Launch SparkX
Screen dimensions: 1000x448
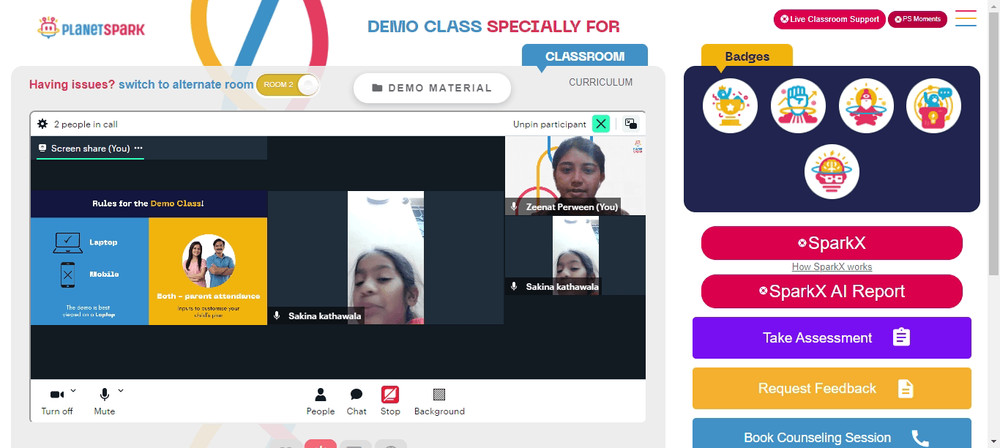[832, 243]
